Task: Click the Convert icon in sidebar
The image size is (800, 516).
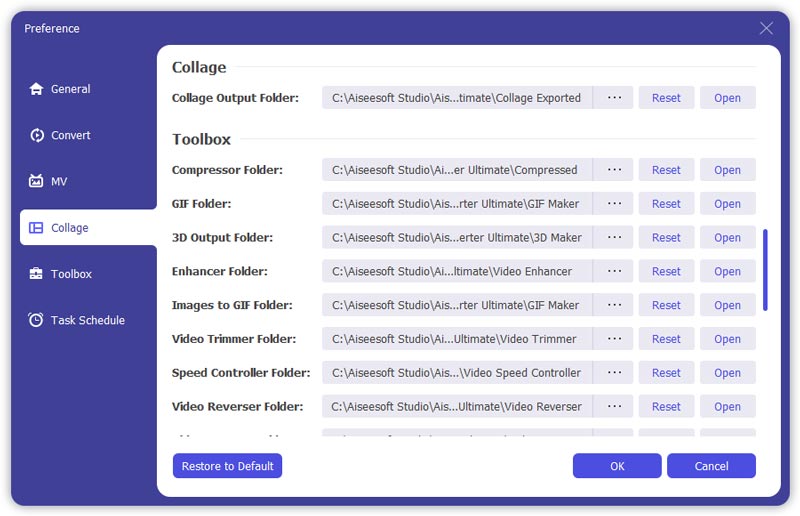Action: 37,135
